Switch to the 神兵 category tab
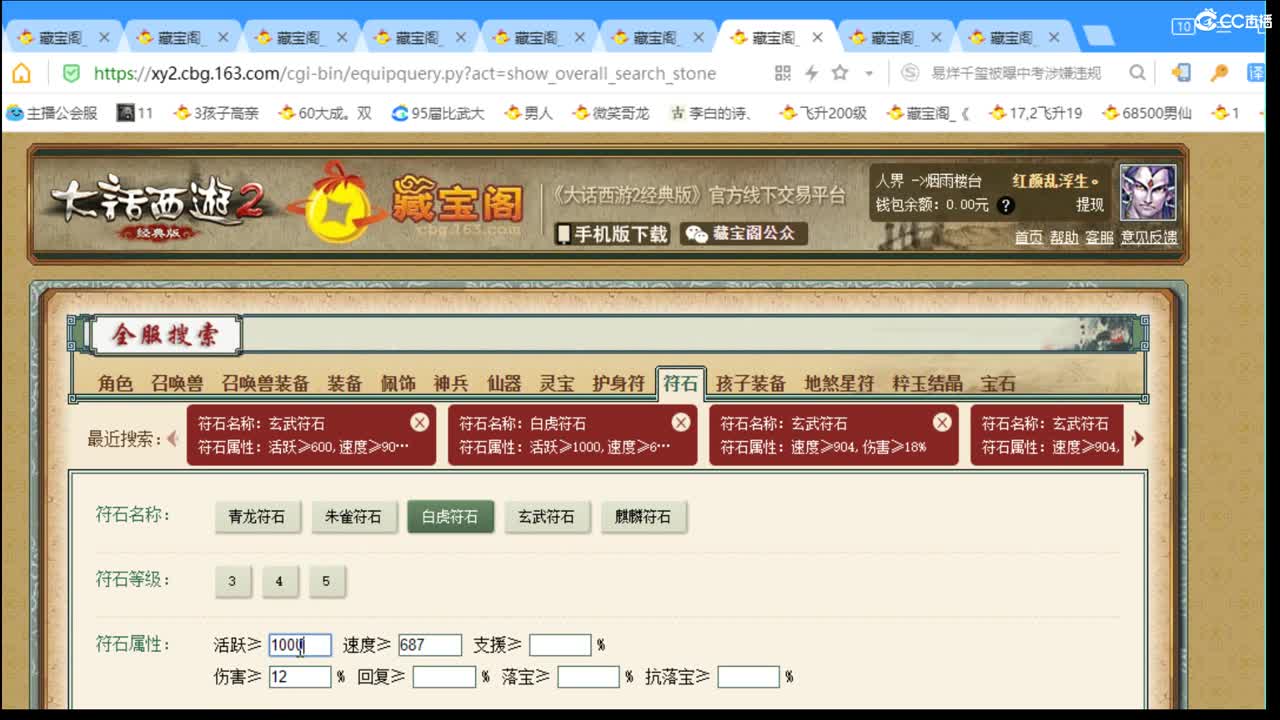Screen dimensions: 1280x720 click(451, 384)
